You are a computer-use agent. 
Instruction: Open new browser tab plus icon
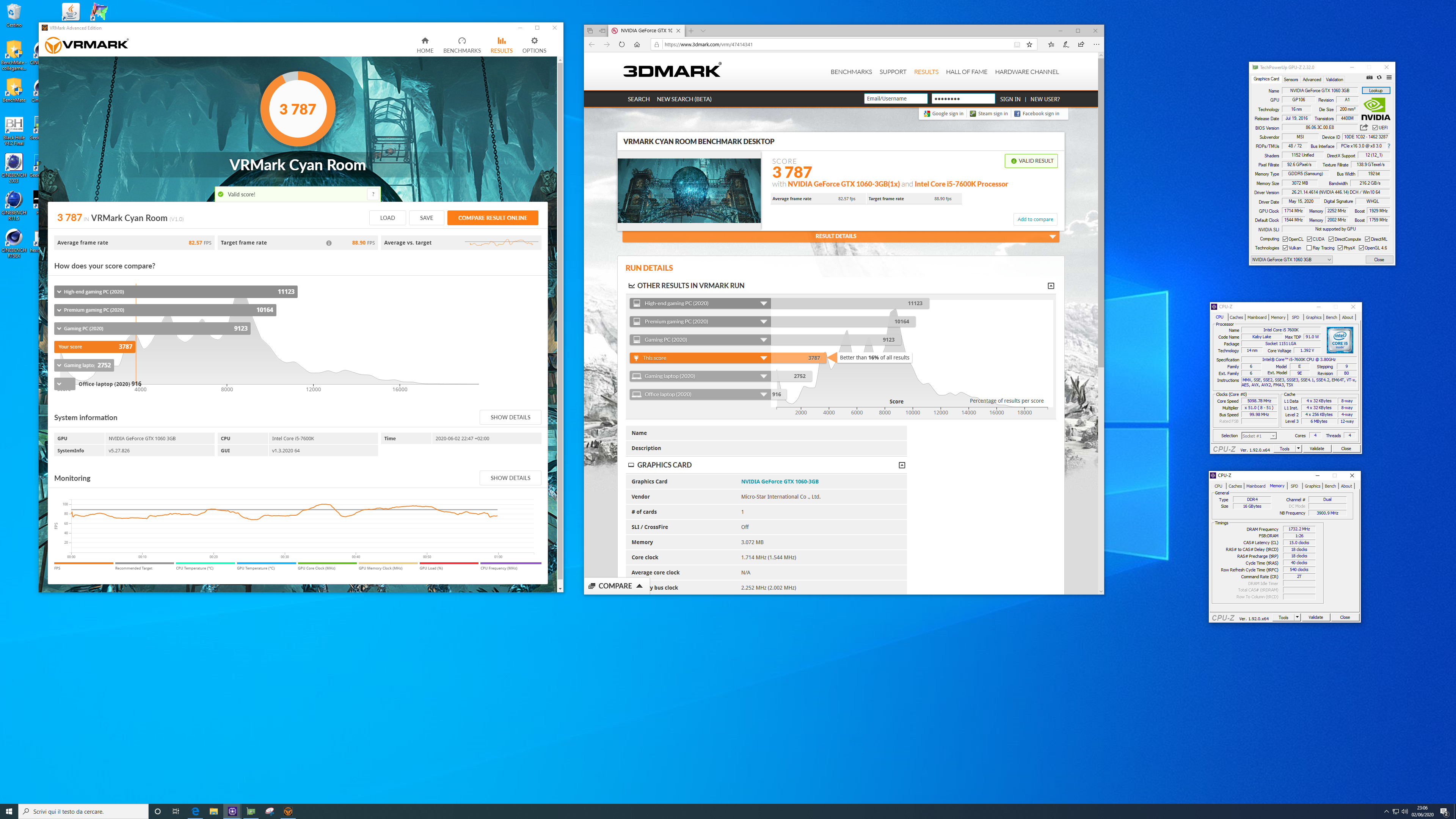pyautogui.click(x=691, y=30)
